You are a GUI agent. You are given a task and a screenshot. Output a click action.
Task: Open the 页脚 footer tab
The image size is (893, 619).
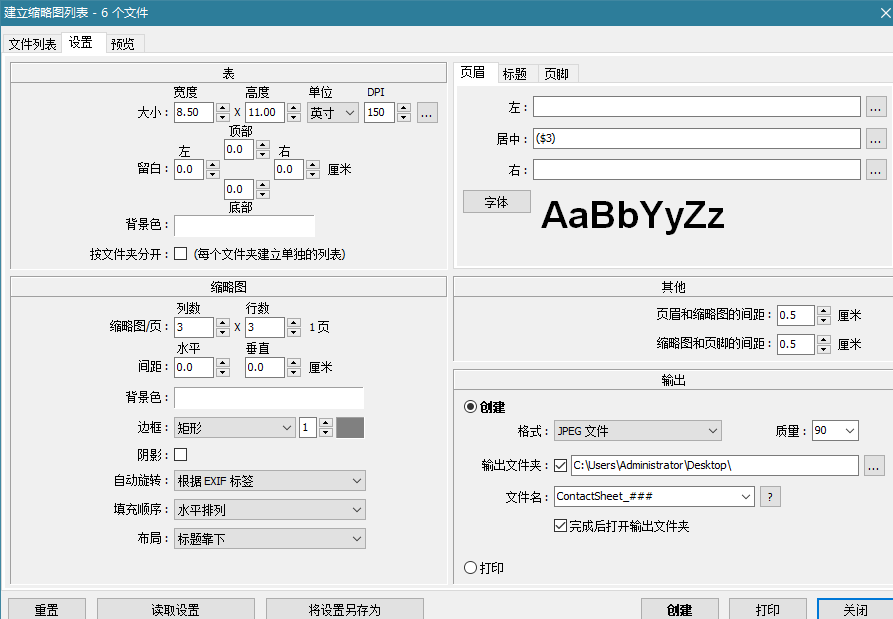[x=558, y=74]
